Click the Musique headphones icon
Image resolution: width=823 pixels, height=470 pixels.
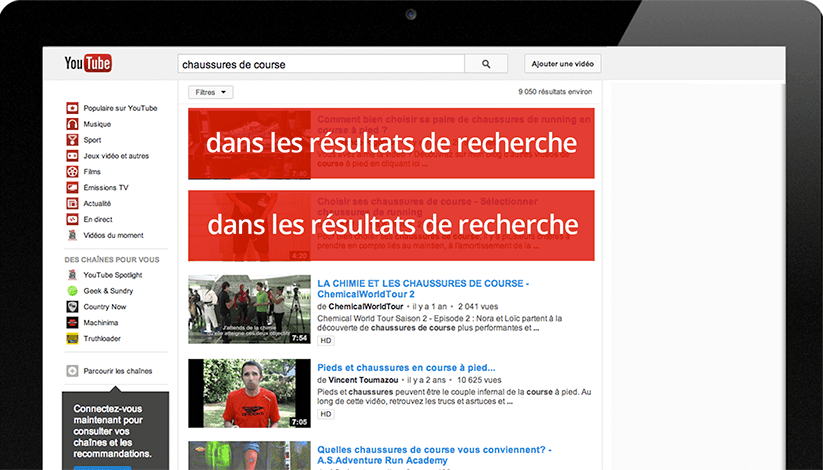coord(72,124)
